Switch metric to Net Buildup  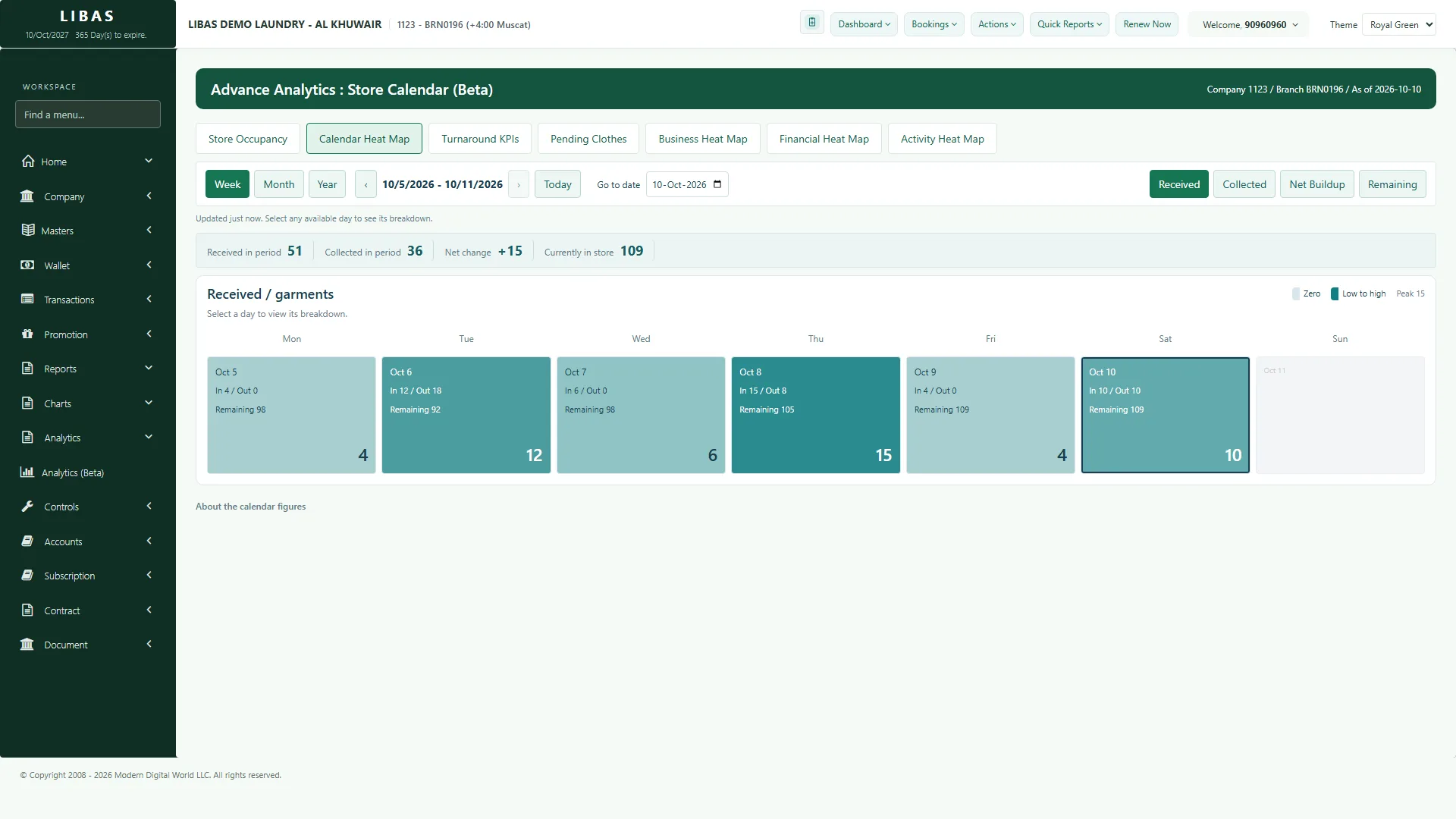pos(1317,184)
